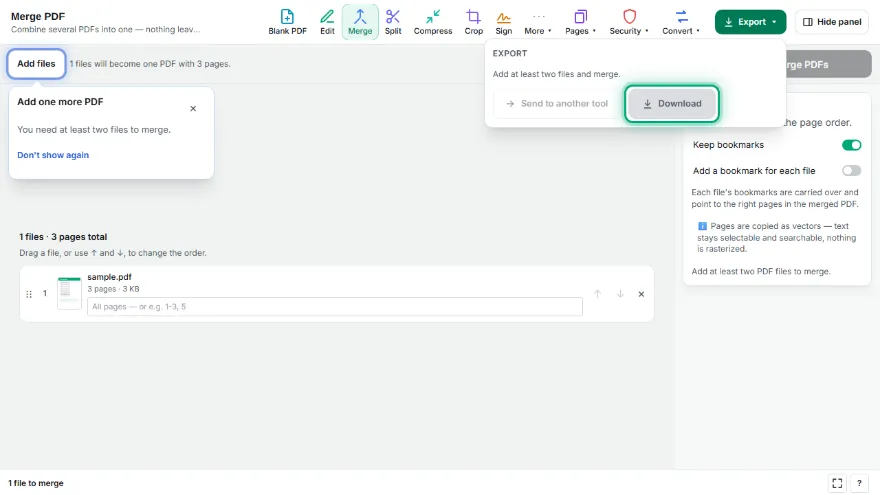Click the Add files button
This screenshot has height=495, width=880.
pyautogui.click(x=36, y=64)
